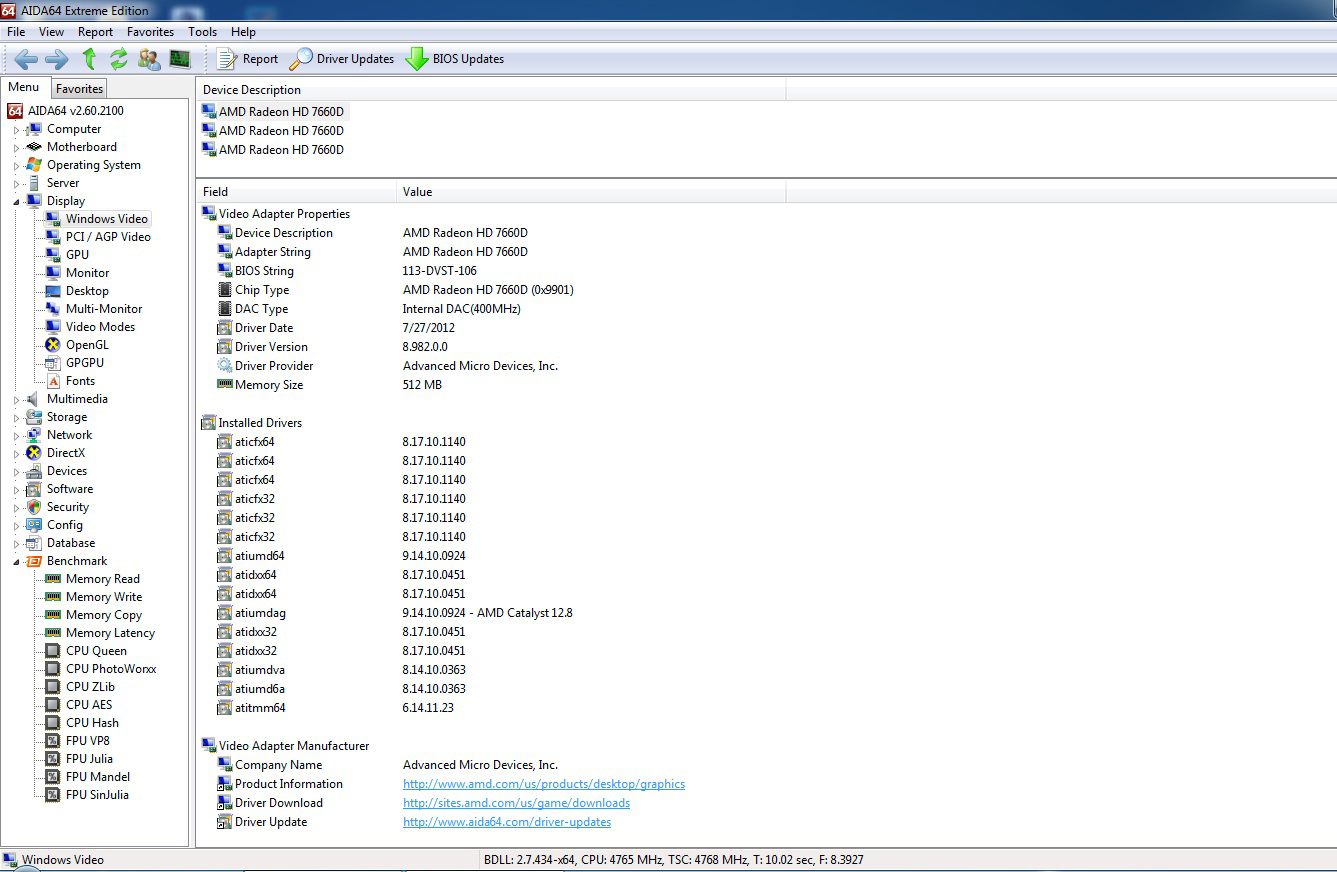
Task: Open the View menu
Action: click(51, 32)
